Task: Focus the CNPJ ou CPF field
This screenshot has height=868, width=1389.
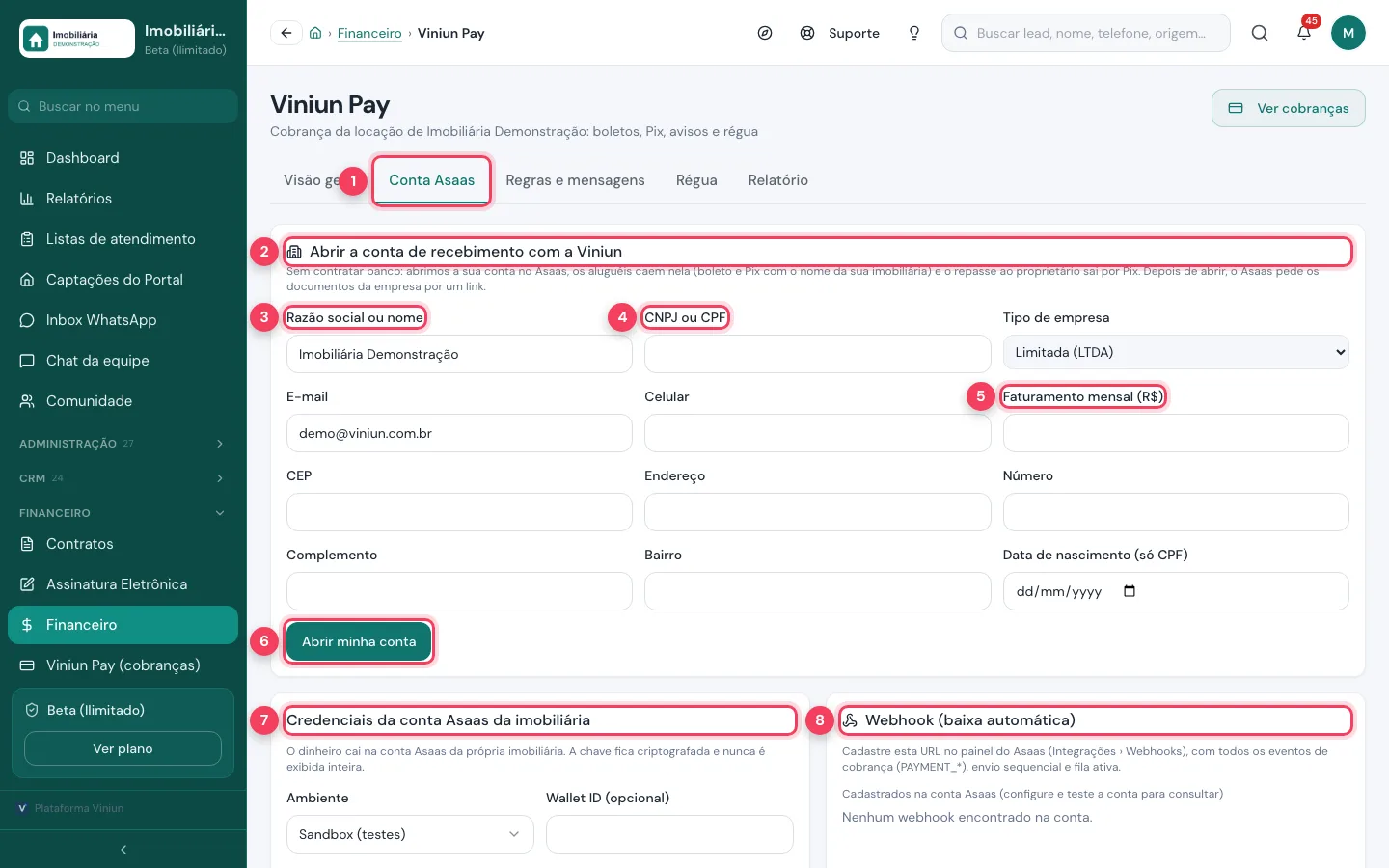Action: [818, 354]
